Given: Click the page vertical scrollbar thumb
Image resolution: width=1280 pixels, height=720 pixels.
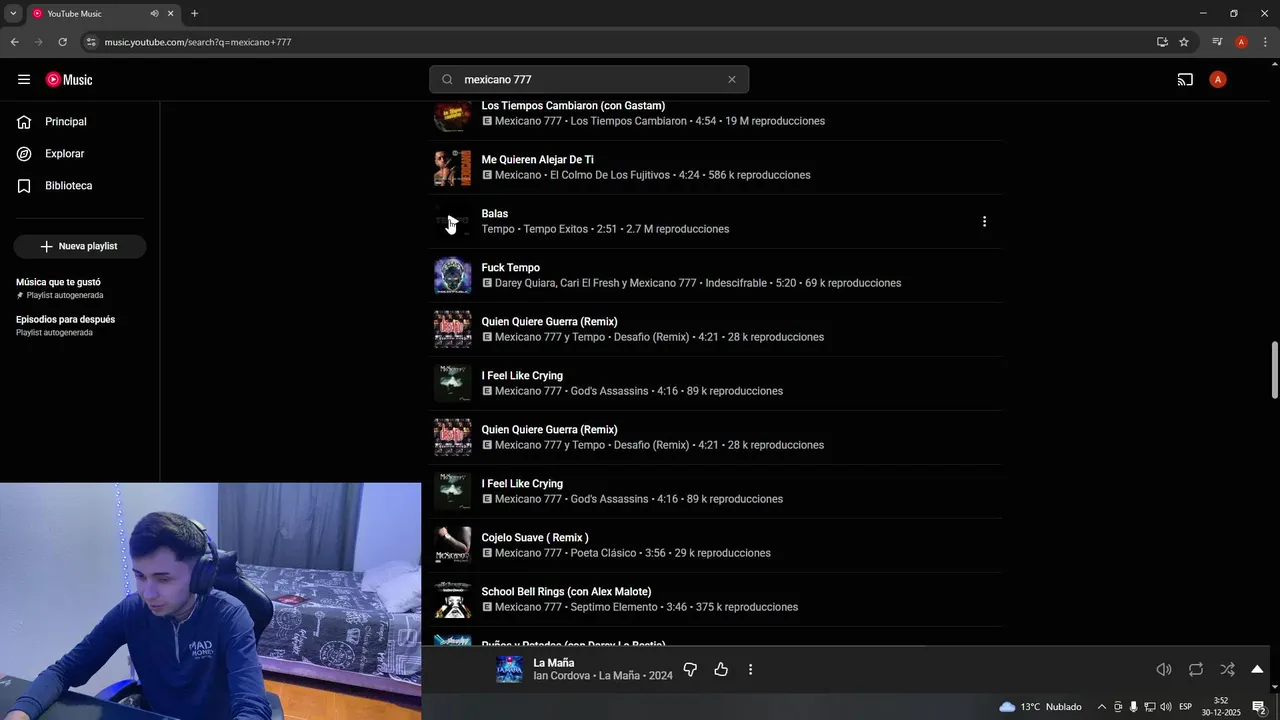Looking at the screenshot, I should [x=1274, y=370].
